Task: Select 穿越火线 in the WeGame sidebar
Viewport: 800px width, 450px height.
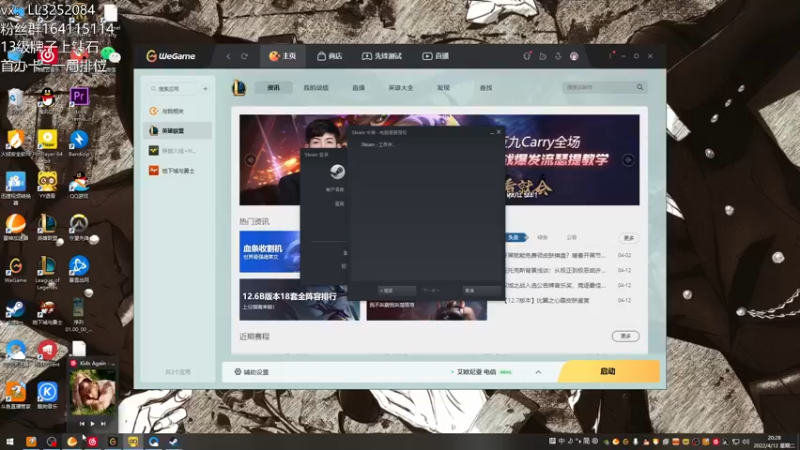Action: click(178, 151)
